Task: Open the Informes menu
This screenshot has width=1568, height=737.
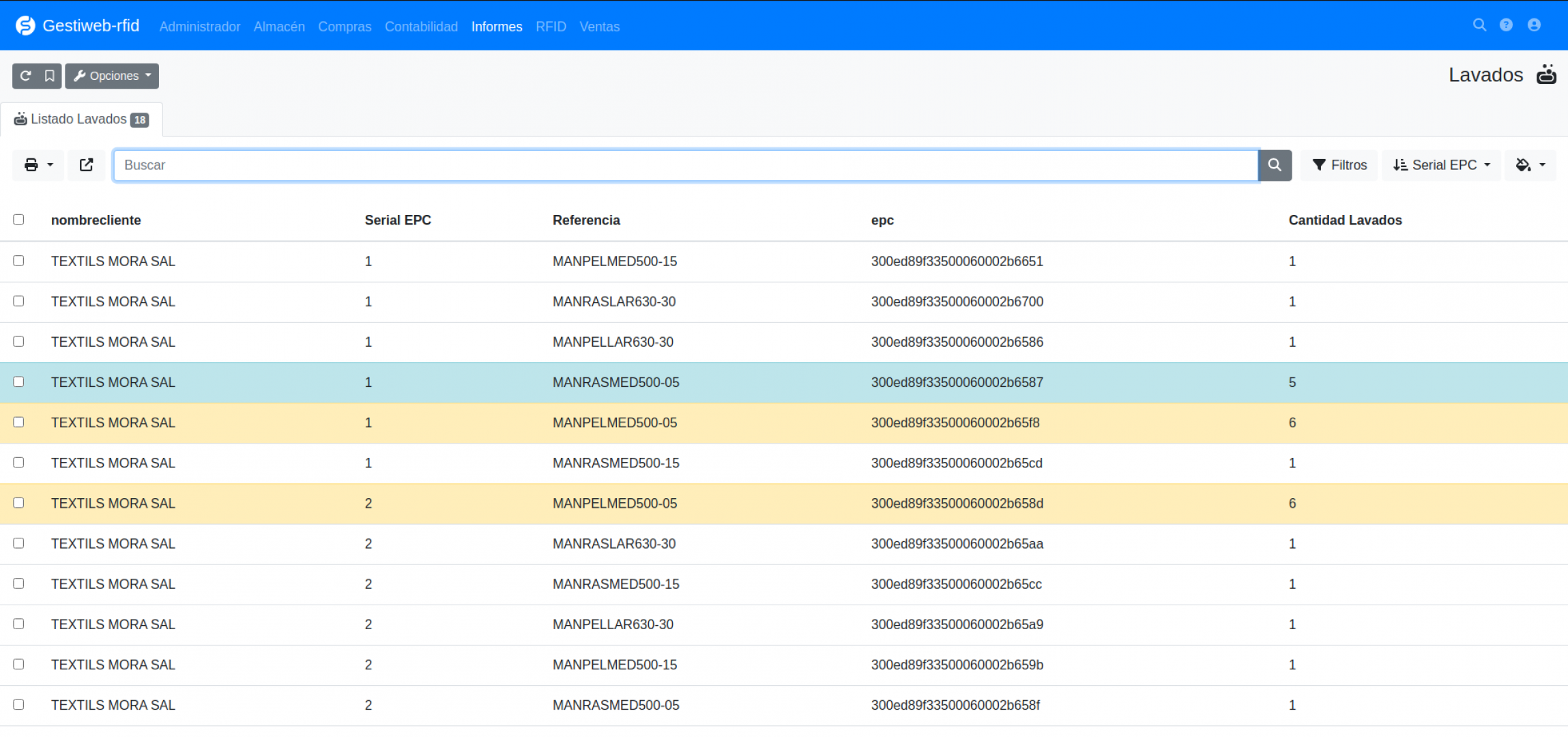Action: click(x=497, y=27)
